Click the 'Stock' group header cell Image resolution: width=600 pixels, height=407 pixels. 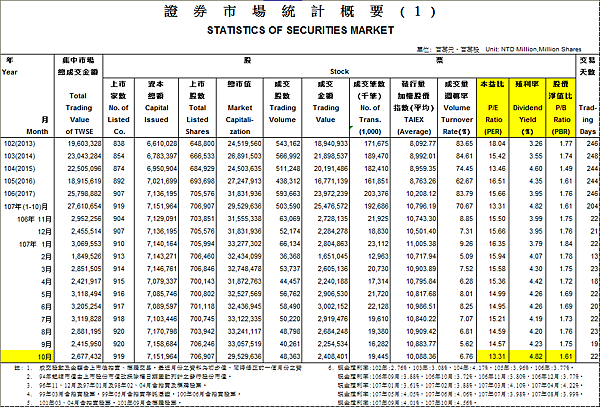pos(339,72)
